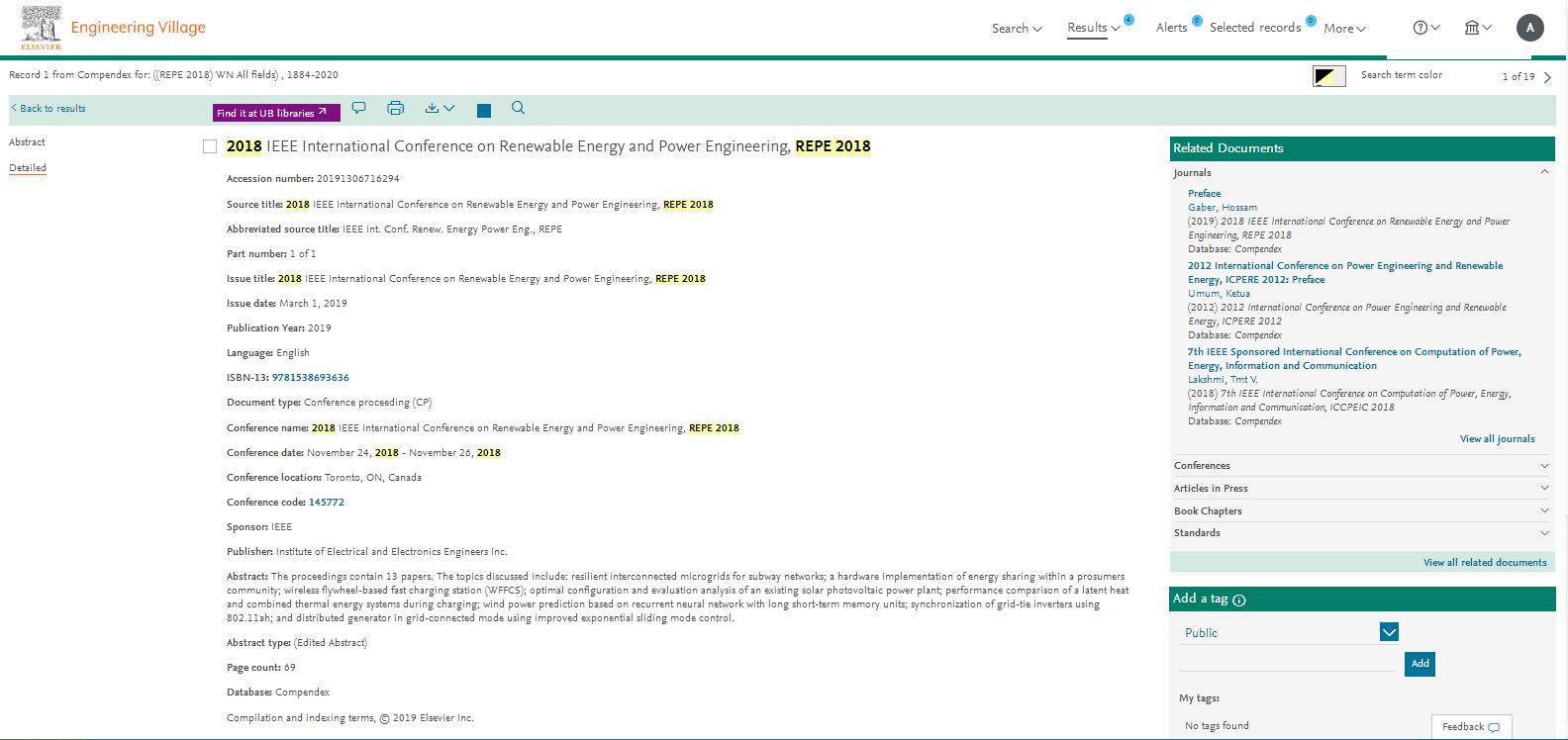Click the tag name input field

1287,663
